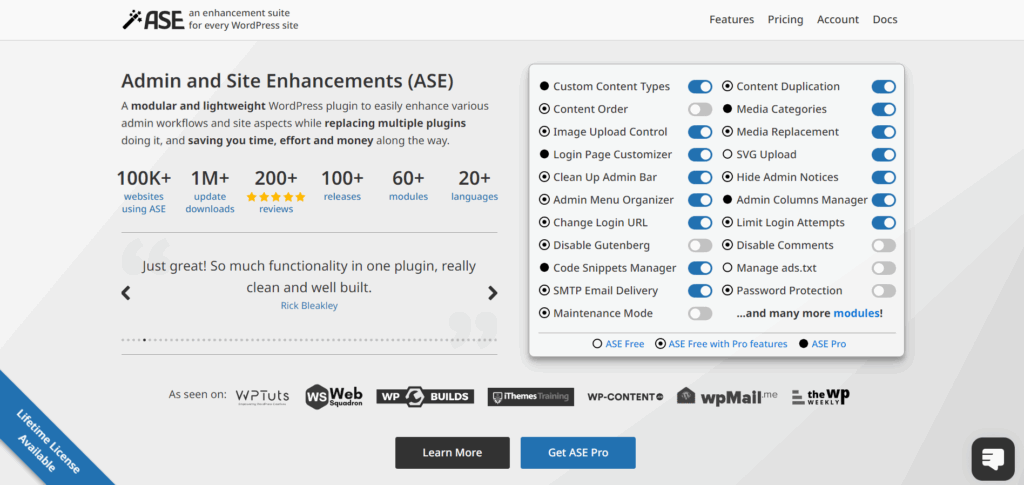Toggle the SVG Upload switch
The image size is (1024, 485).
coord(884,155)
